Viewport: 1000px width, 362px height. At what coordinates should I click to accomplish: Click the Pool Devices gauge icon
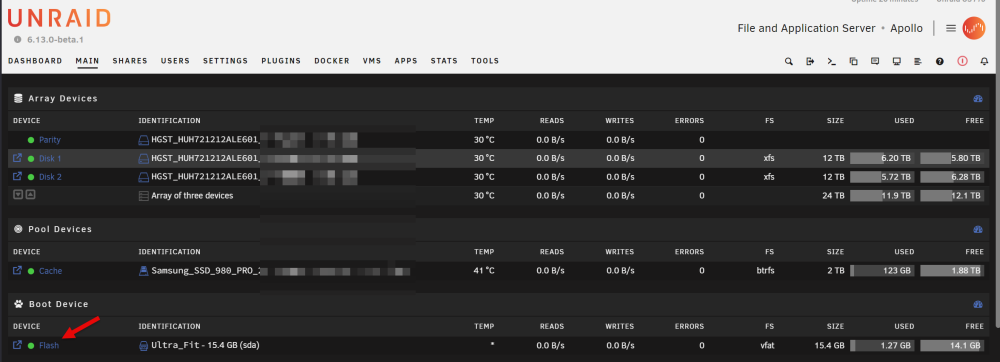click(x=978, y=229)
